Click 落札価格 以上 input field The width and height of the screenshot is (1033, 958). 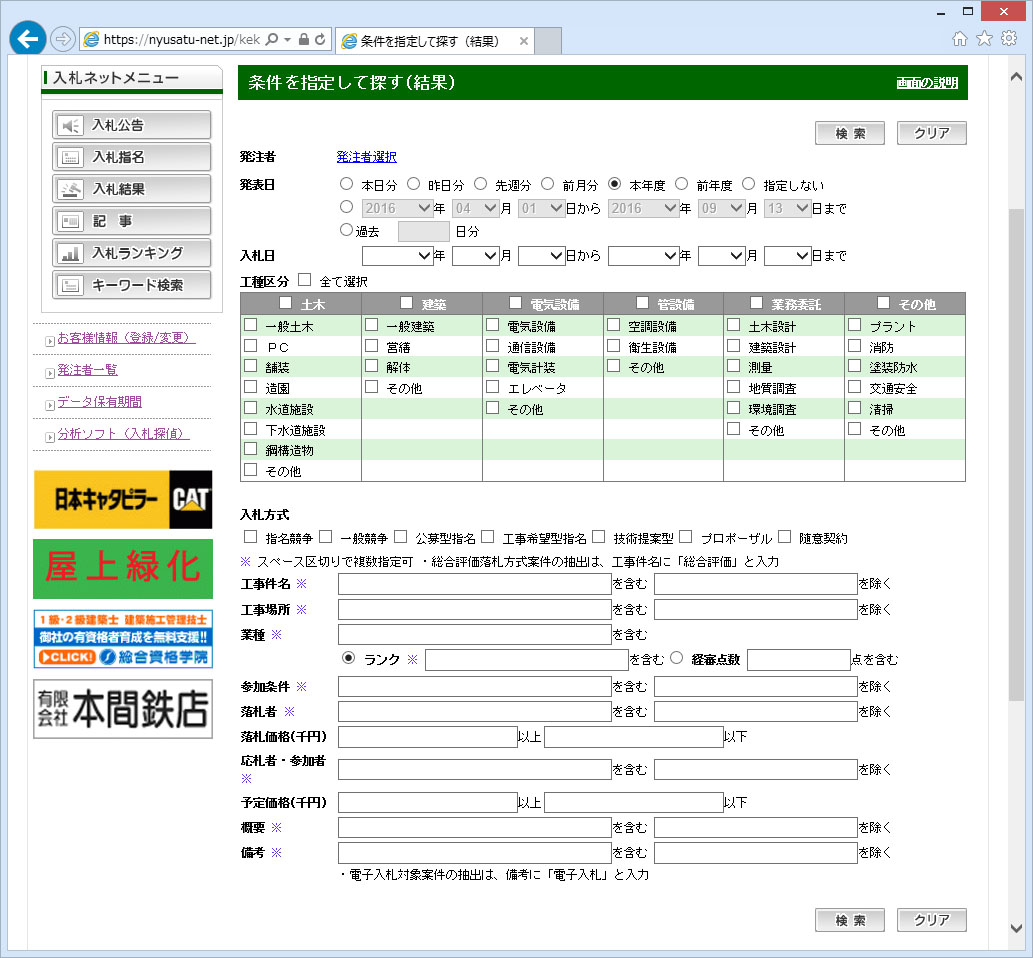[x=428, y=737]
